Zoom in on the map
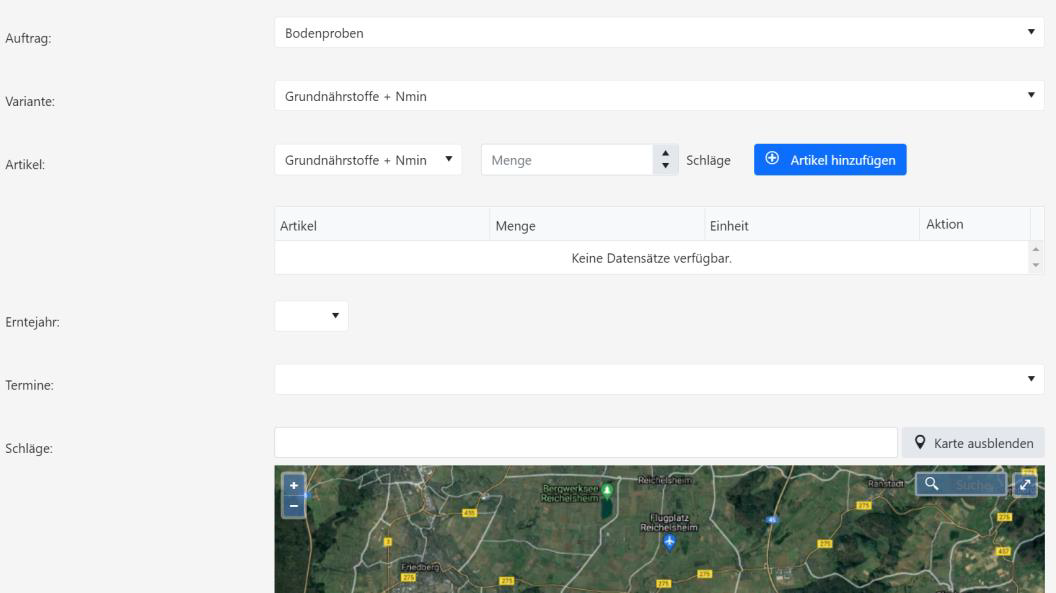The width and height of the screenshot is (1056, 593). (x=293, y=485)
